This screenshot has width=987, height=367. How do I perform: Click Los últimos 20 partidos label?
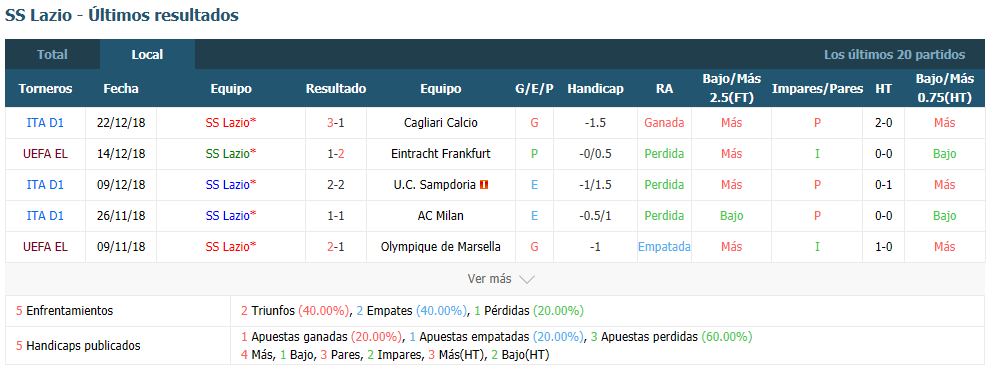tap(894, 55)
